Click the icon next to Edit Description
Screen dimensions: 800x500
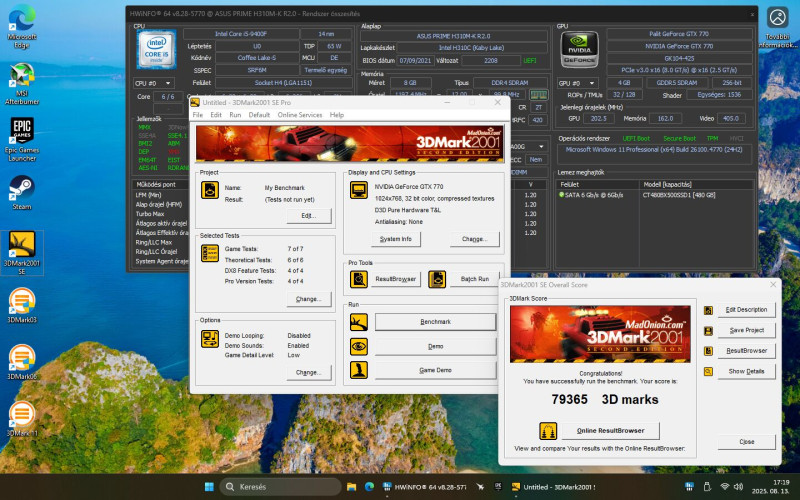click(x=708, y=310)
